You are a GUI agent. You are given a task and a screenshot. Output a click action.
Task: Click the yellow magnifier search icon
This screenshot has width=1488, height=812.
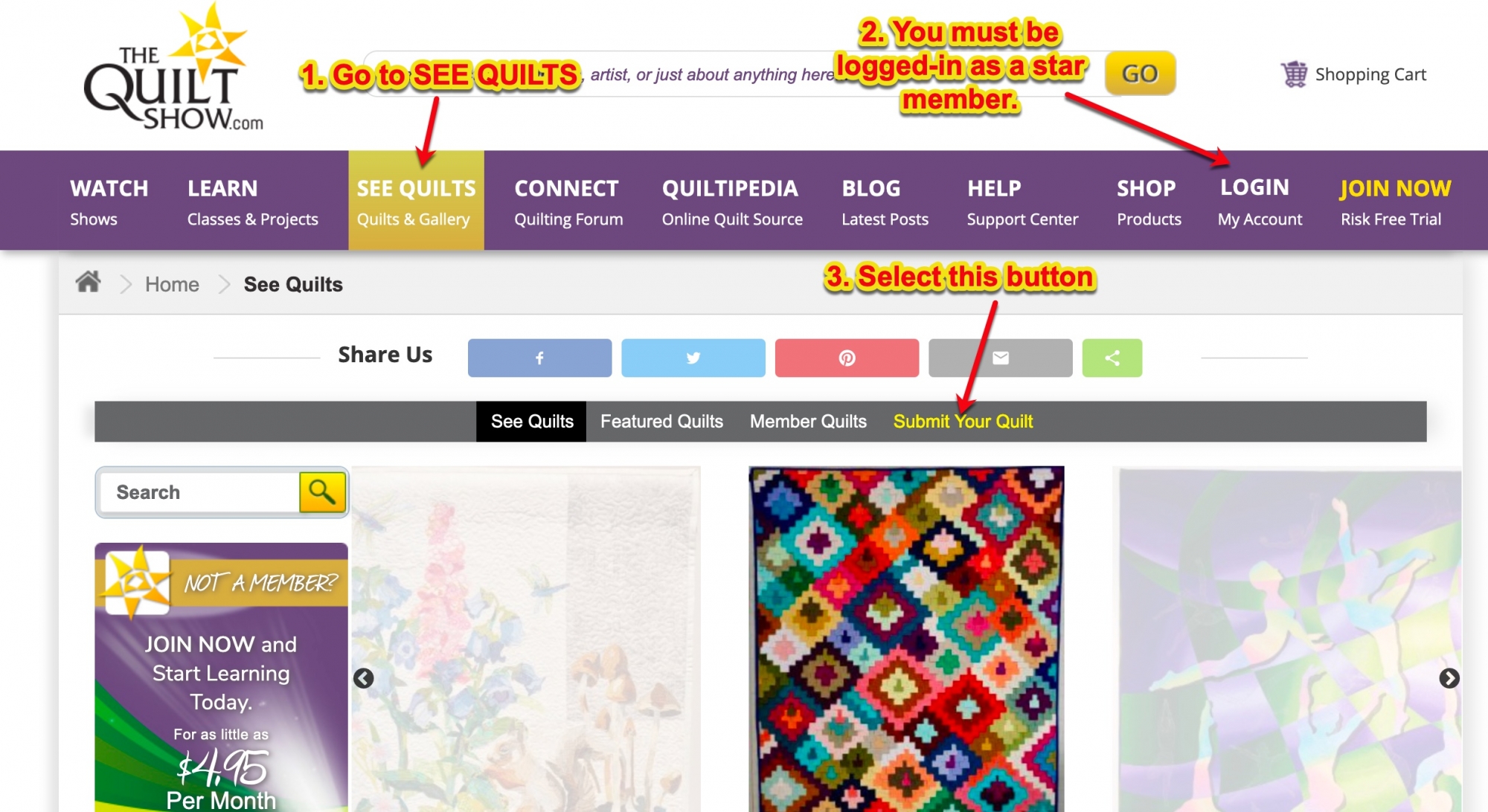322,492
